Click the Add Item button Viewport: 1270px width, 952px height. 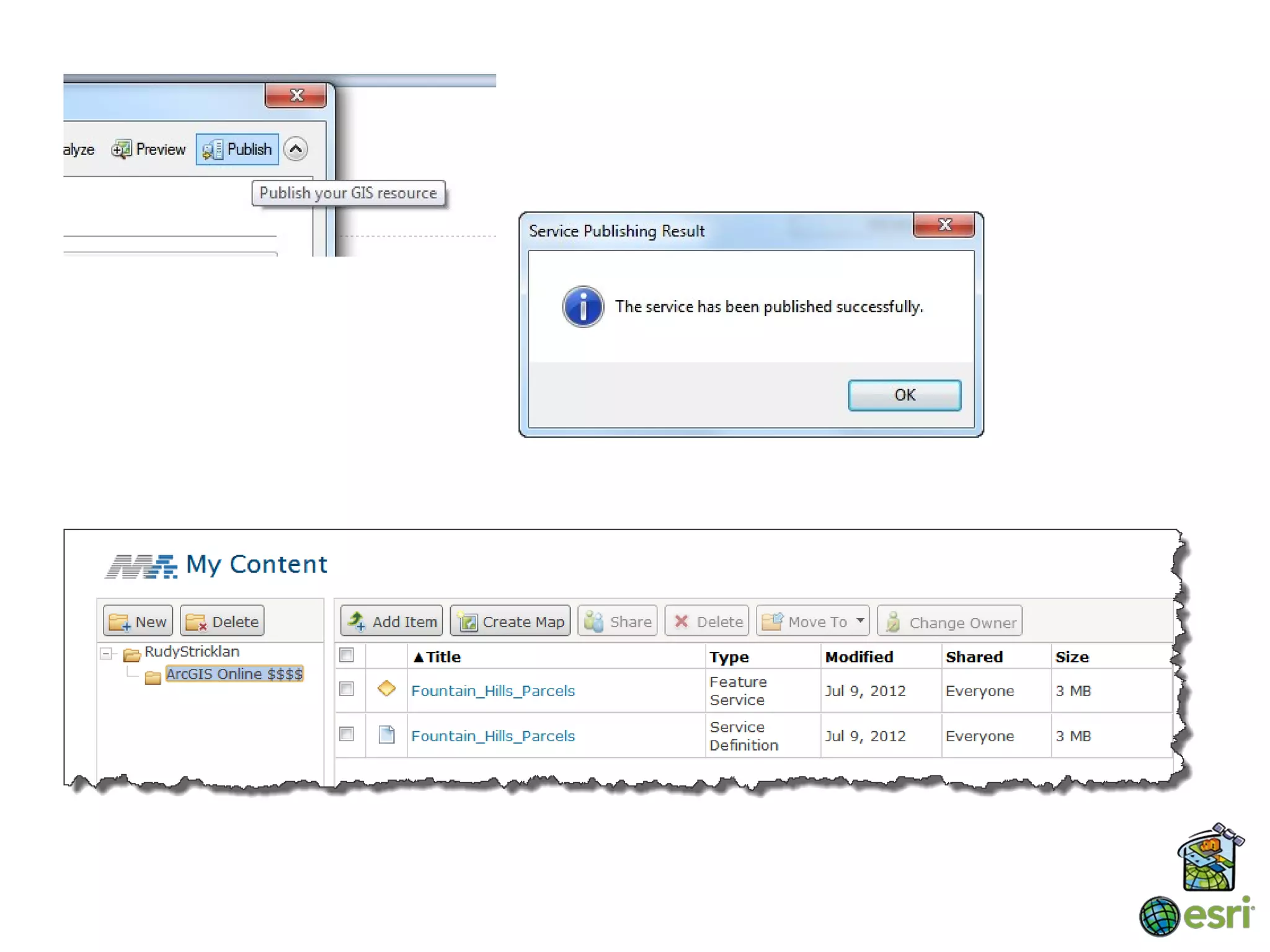(392, 622)
